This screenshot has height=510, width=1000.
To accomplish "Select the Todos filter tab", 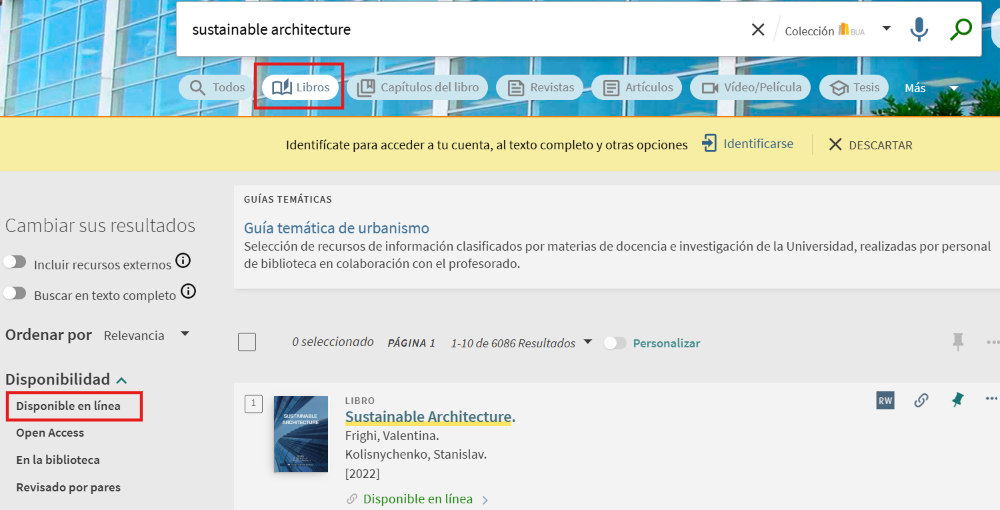I will coord(216,87).
